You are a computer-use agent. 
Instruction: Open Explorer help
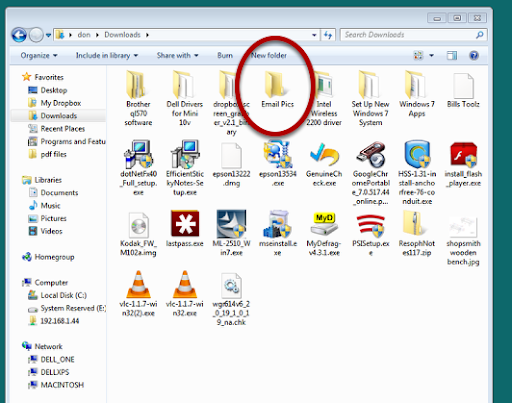[474, 55]
